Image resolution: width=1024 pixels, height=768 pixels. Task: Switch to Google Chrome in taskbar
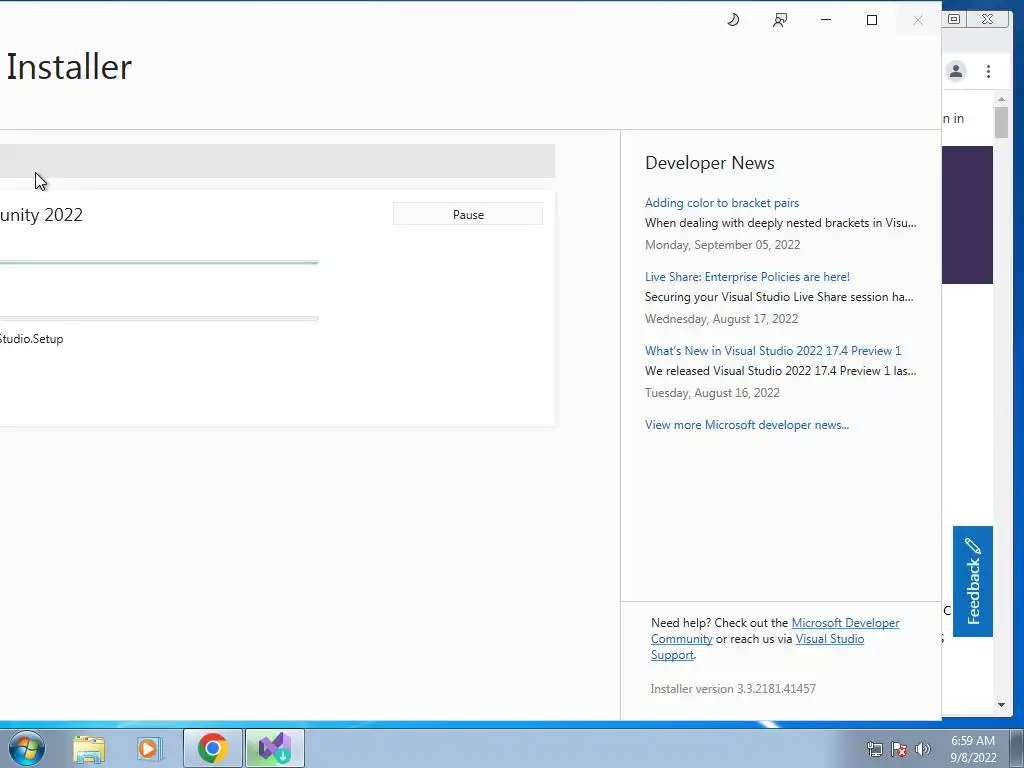click(212, 748)
